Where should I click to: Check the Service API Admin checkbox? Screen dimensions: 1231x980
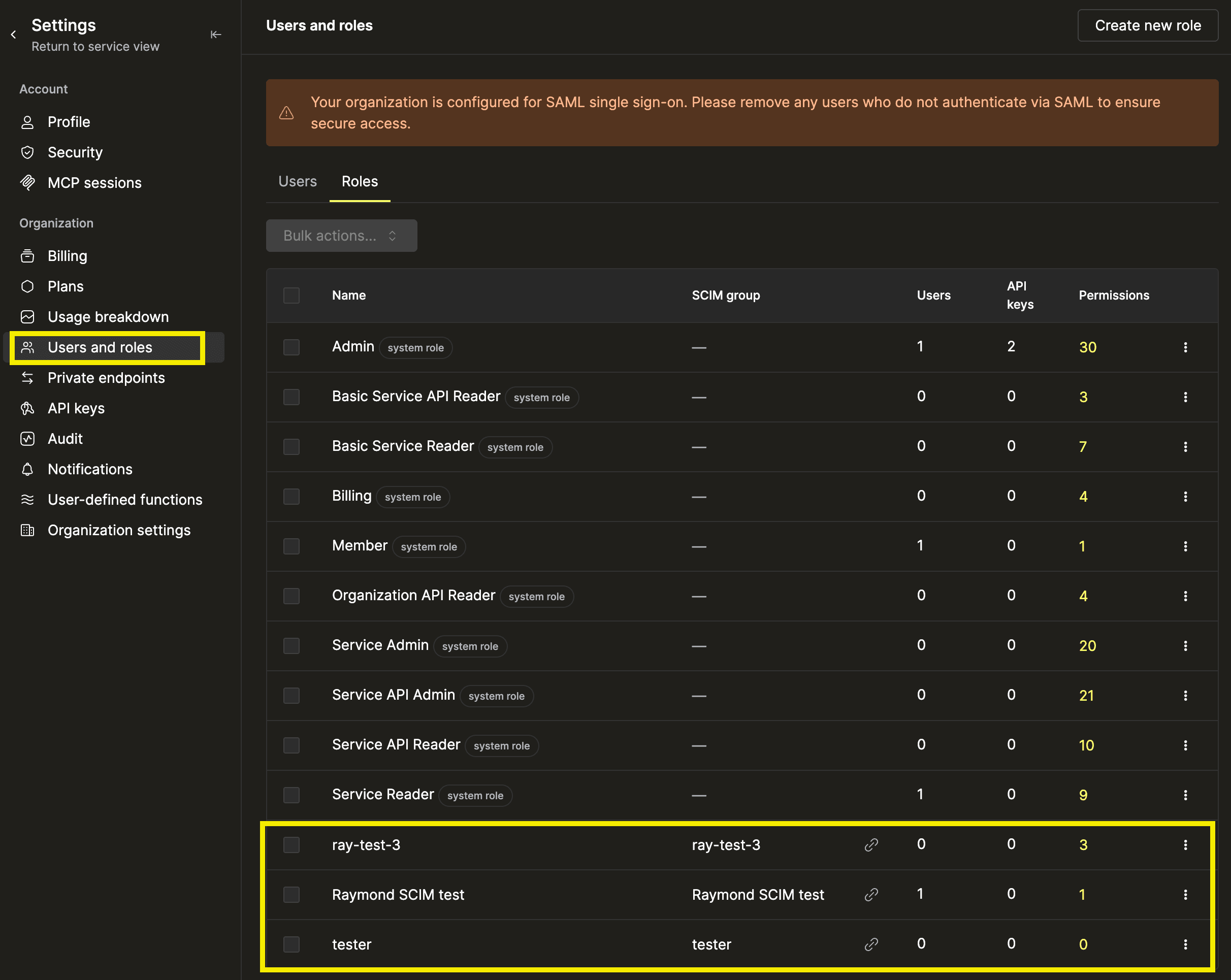(292, 695)
